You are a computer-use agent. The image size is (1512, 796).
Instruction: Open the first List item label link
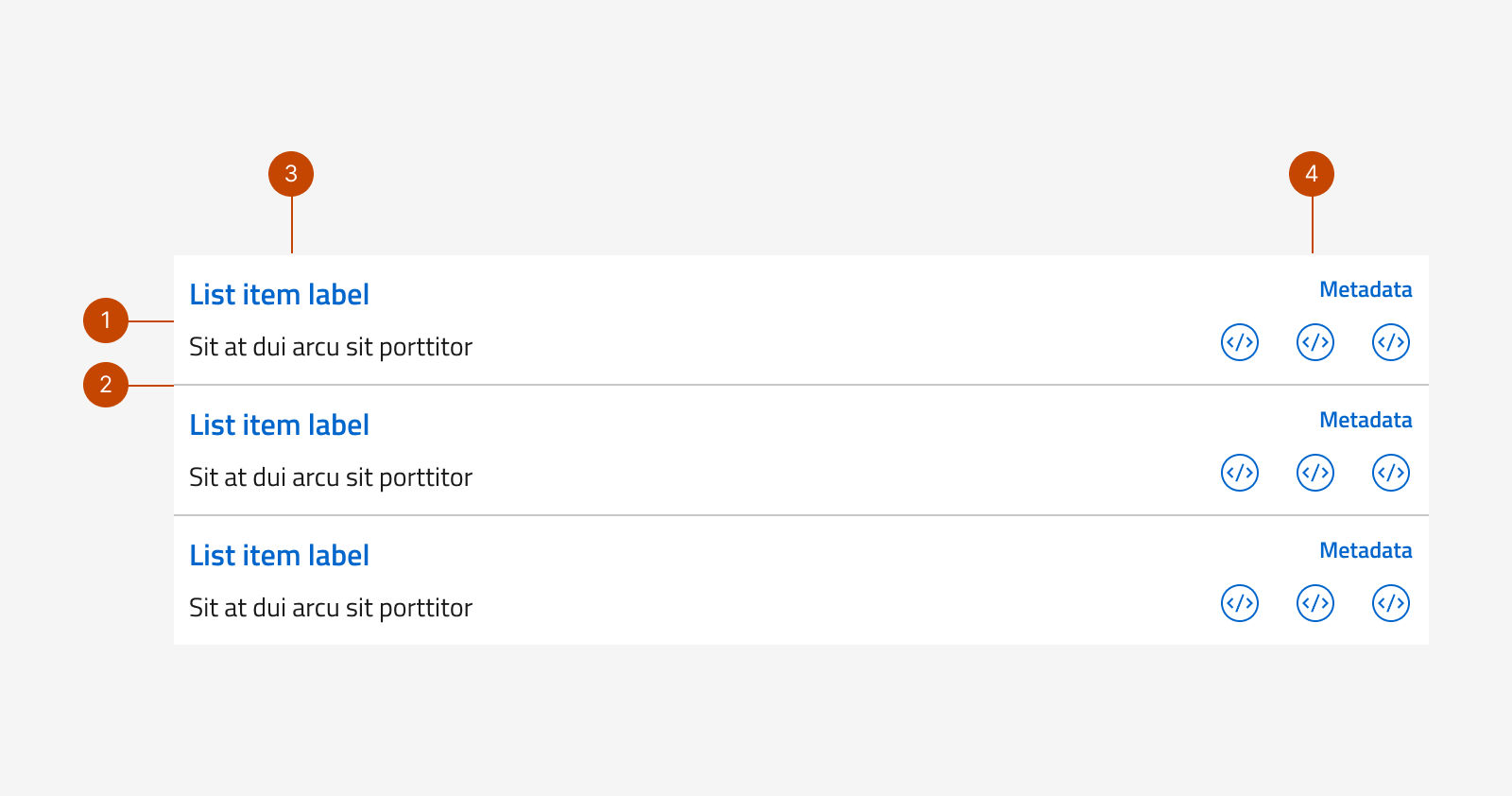[279, 295]
